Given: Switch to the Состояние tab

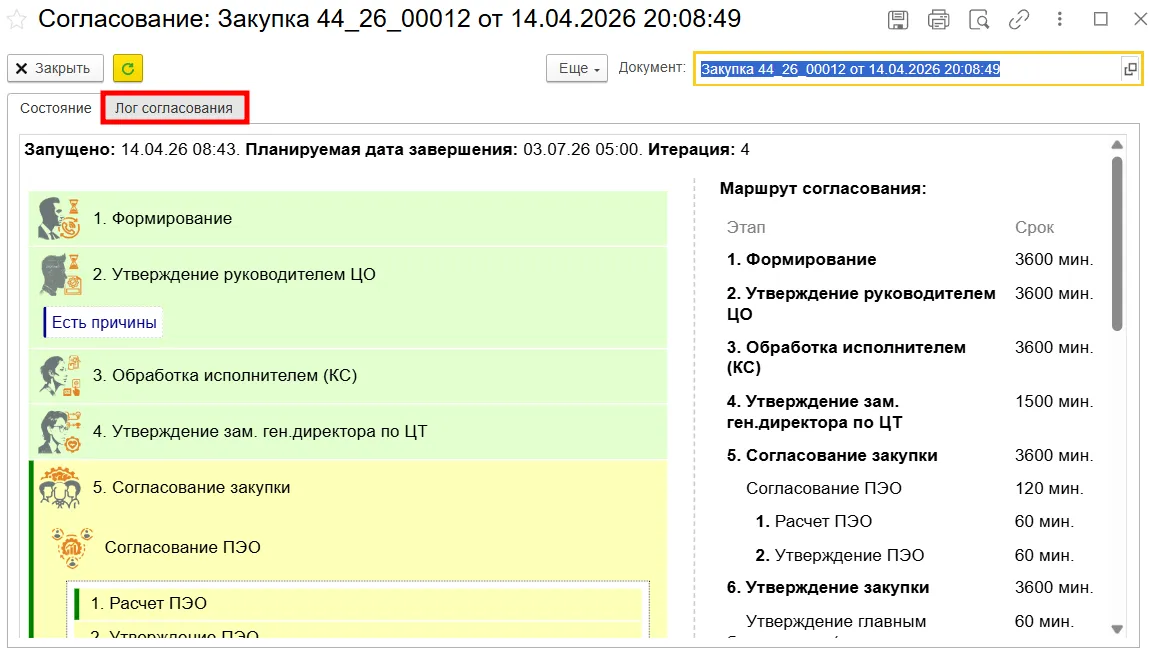Looking at the screenshot, I should pos(56,108).
